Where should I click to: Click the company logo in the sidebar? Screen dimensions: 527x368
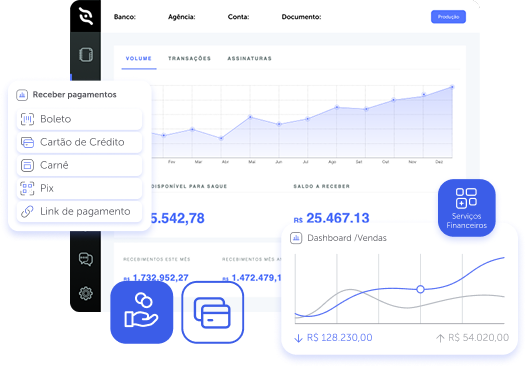[86, 16]
